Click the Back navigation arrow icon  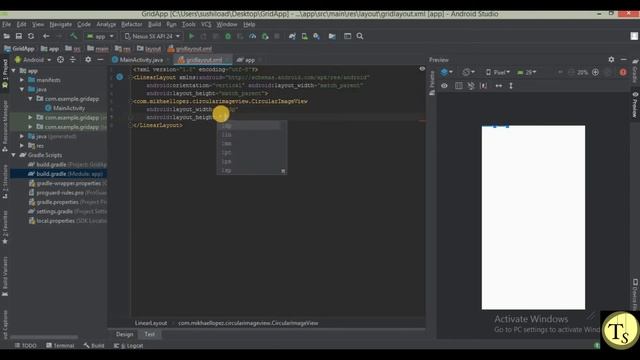click(x=46, y=36)
